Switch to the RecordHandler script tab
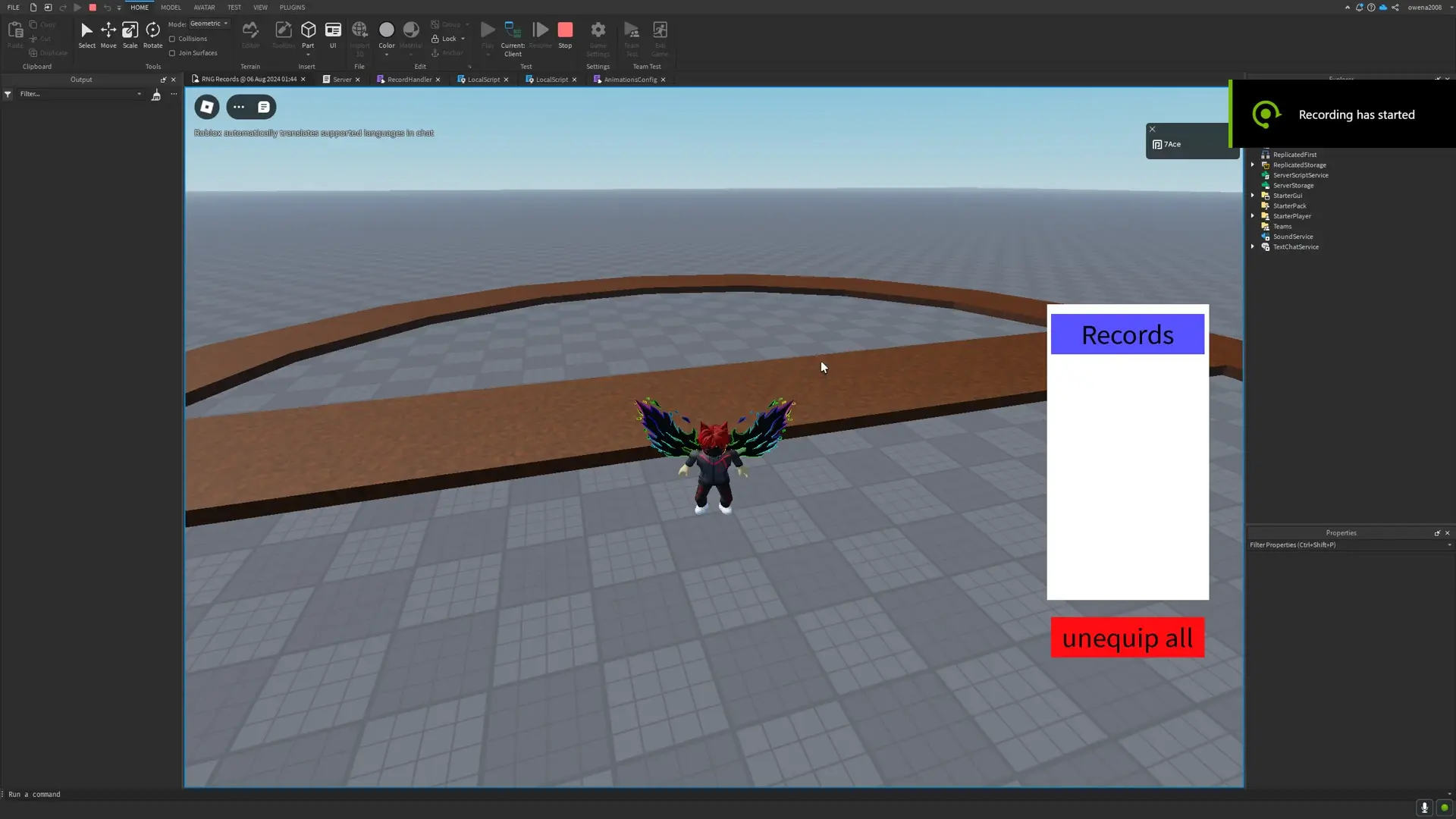The width and height of the screenshot is (1456, 819). pyautogui.click(x=409, y=79)
